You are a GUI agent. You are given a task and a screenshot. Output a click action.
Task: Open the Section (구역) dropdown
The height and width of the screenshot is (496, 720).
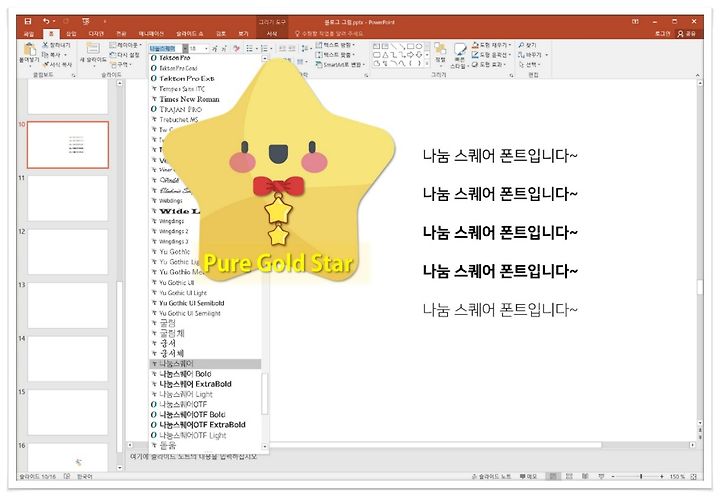tap(120, 64)
